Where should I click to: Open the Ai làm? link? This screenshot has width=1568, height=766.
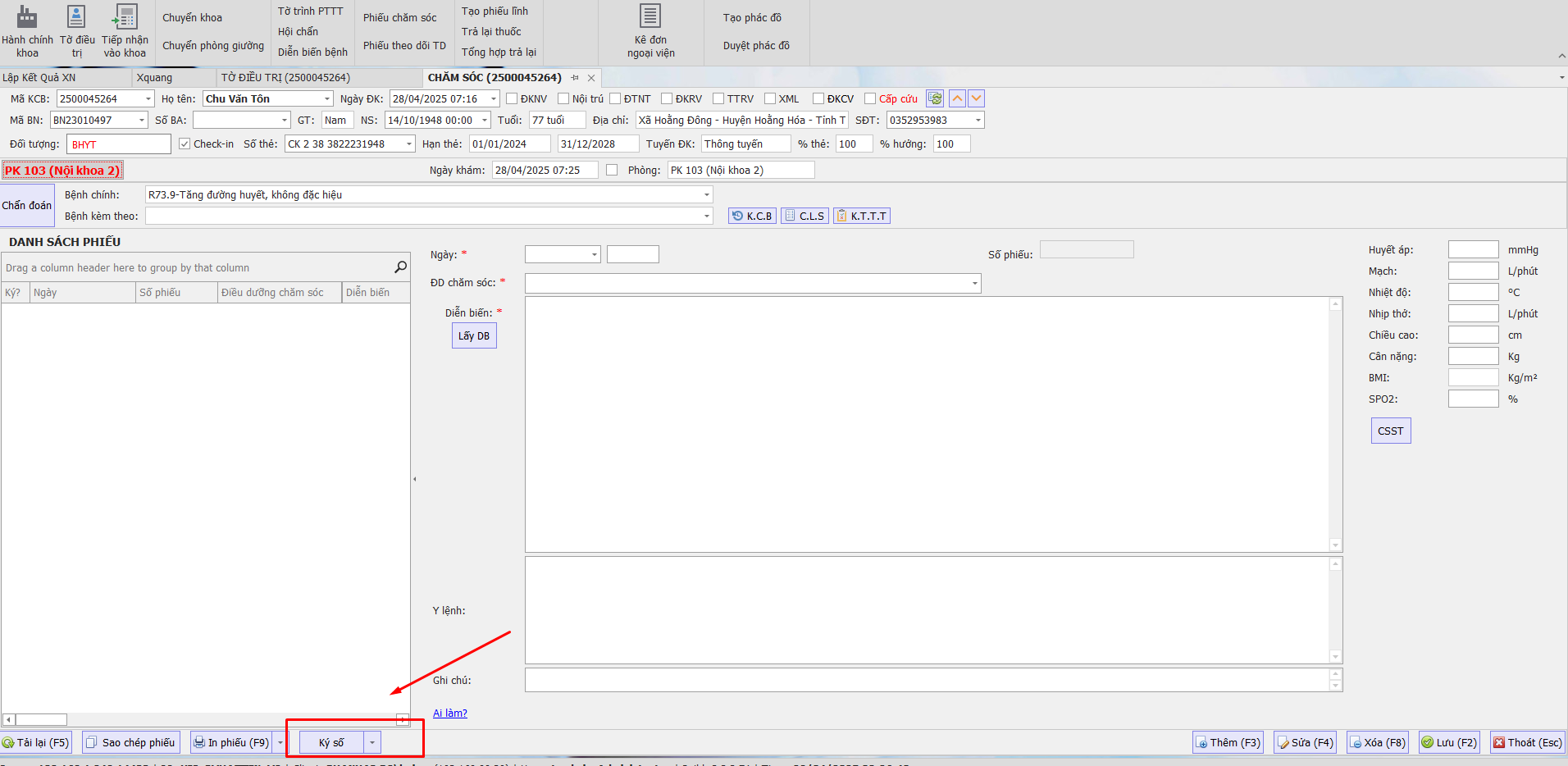(450, 714)
